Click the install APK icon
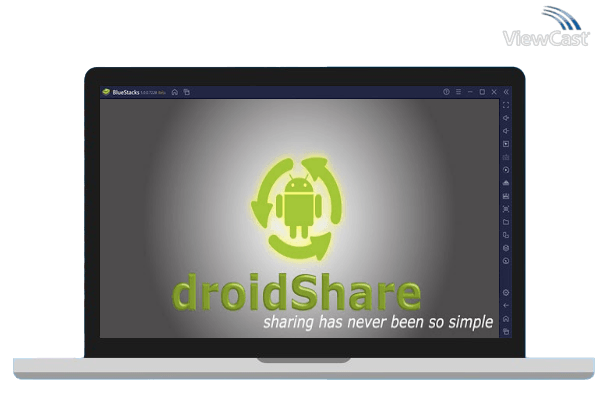The image size is (602, 414). [x=506, y=183]
